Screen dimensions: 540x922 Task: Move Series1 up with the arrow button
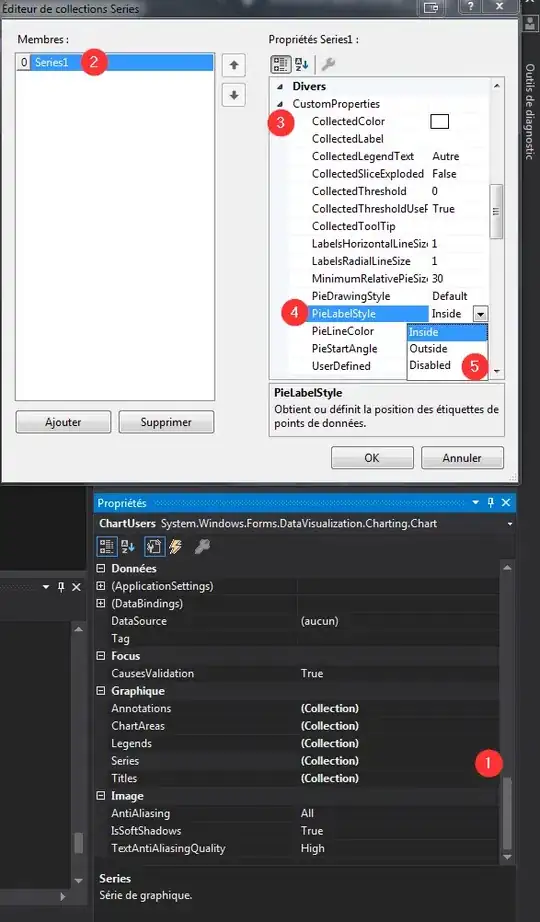(x=234, y=65)
